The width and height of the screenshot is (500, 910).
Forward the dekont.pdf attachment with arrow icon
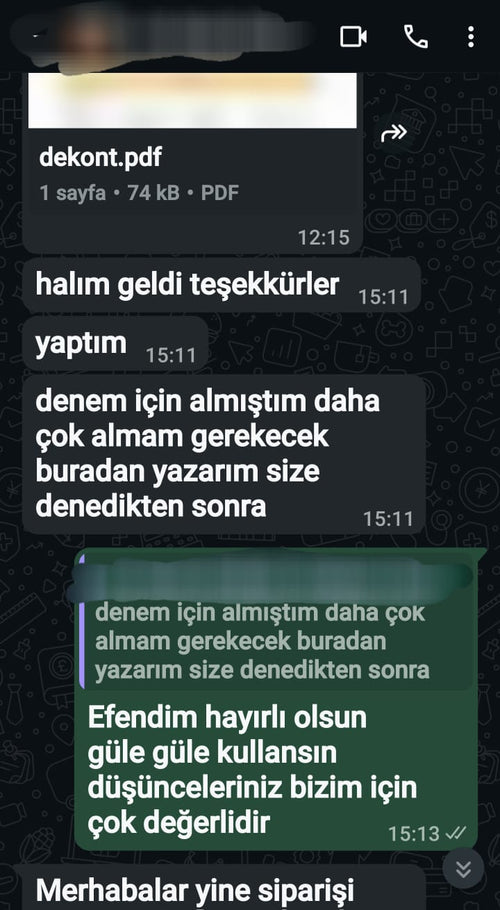coord(394,133)
